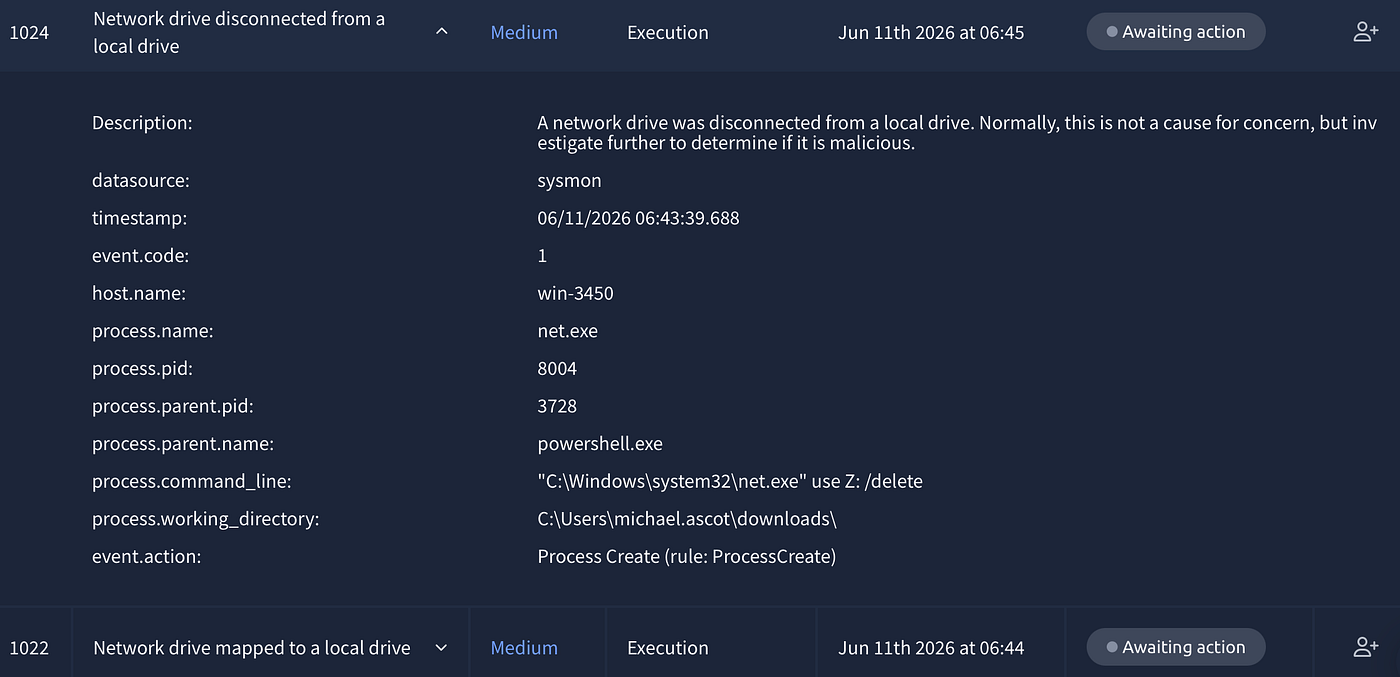1400x677 pixels.
Task: Click the net.exe process name value
Action: click(568, 331)
